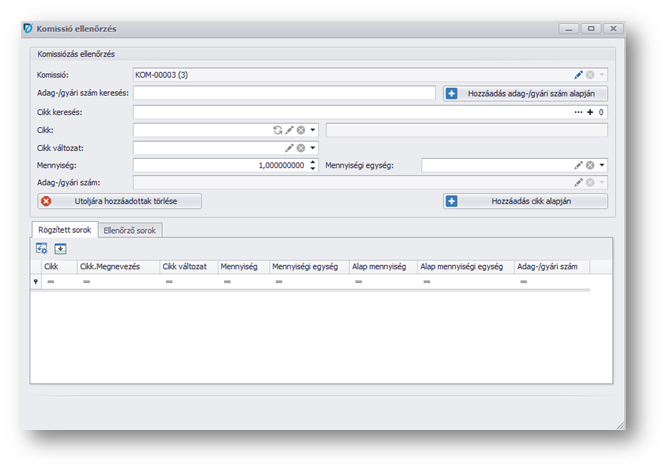The image size is (668, 472).
Task: Clear the Cikk field with X icon
Action: point(301,130)
